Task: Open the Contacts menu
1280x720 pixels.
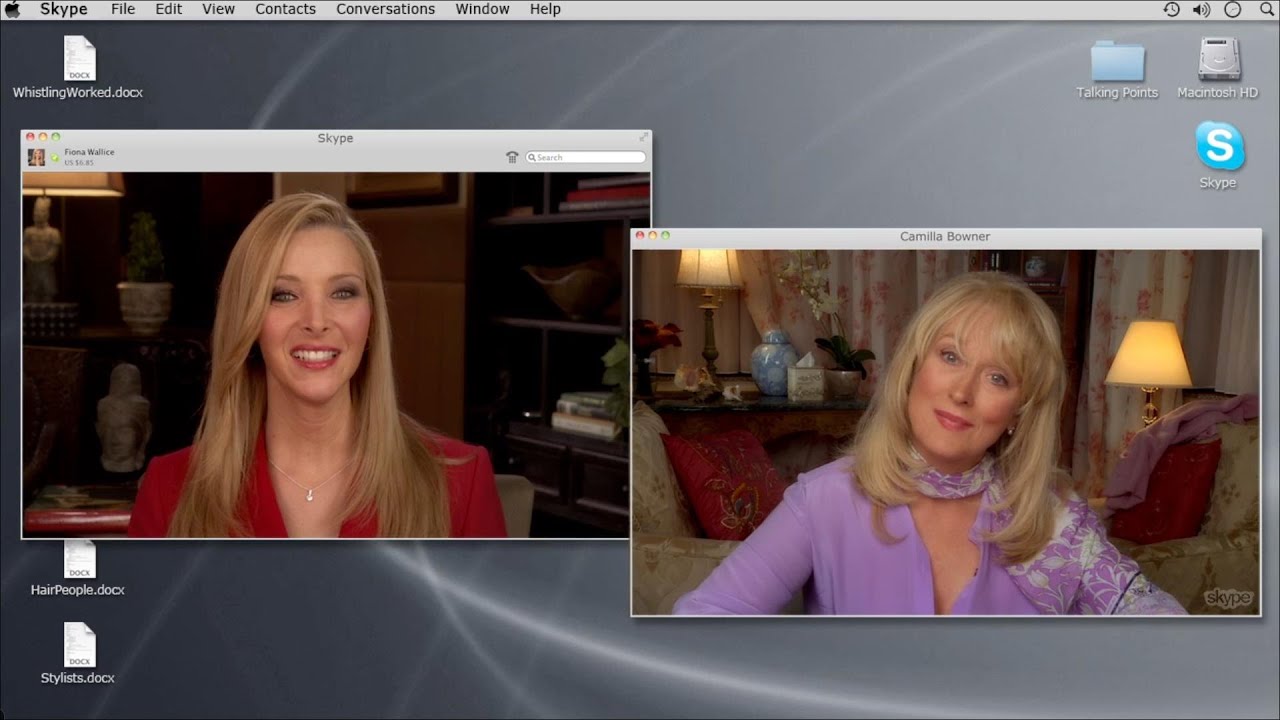Action: click(285, 9)
